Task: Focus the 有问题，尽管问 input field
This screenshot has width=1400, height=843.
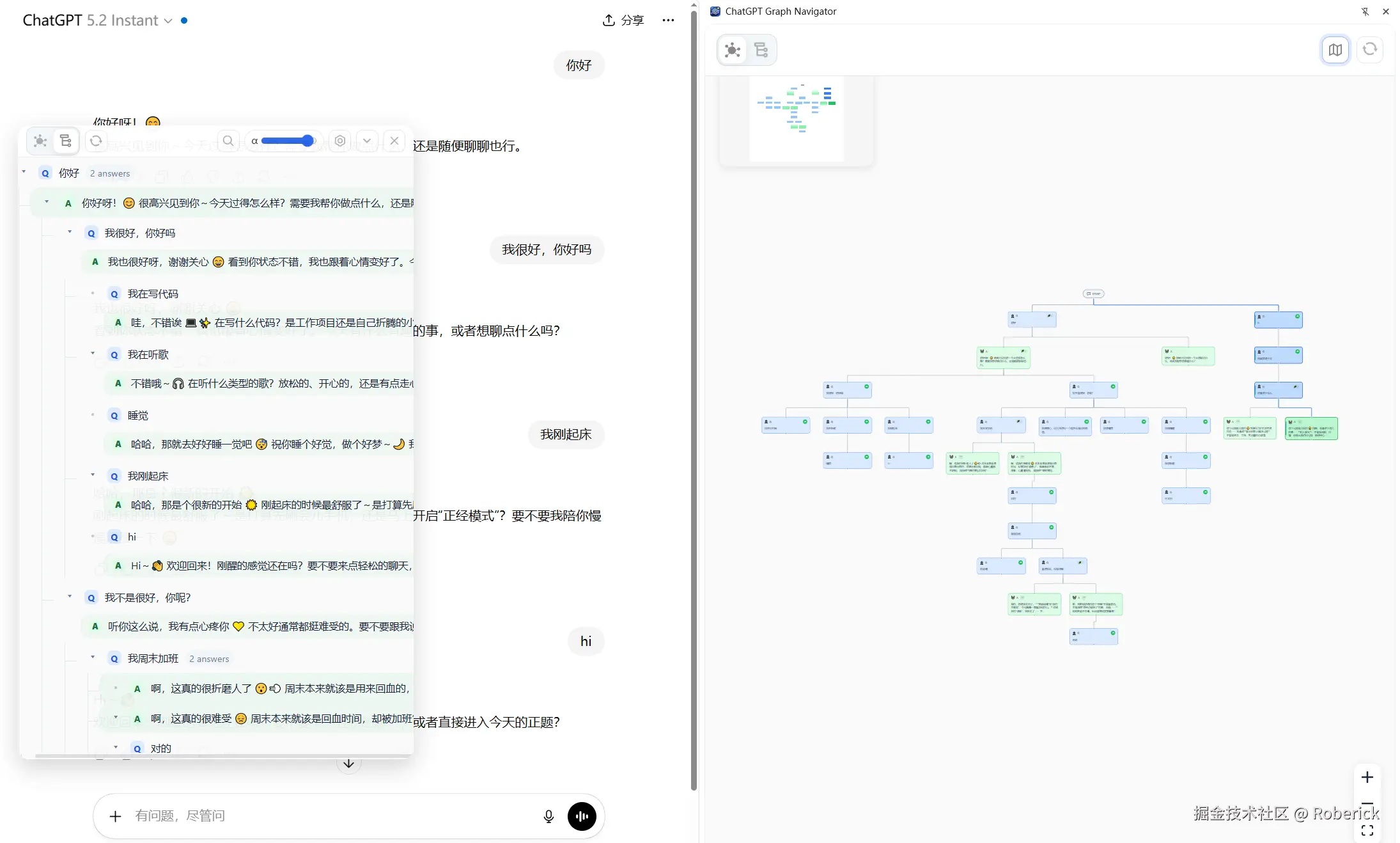Action: pos(332,816)
